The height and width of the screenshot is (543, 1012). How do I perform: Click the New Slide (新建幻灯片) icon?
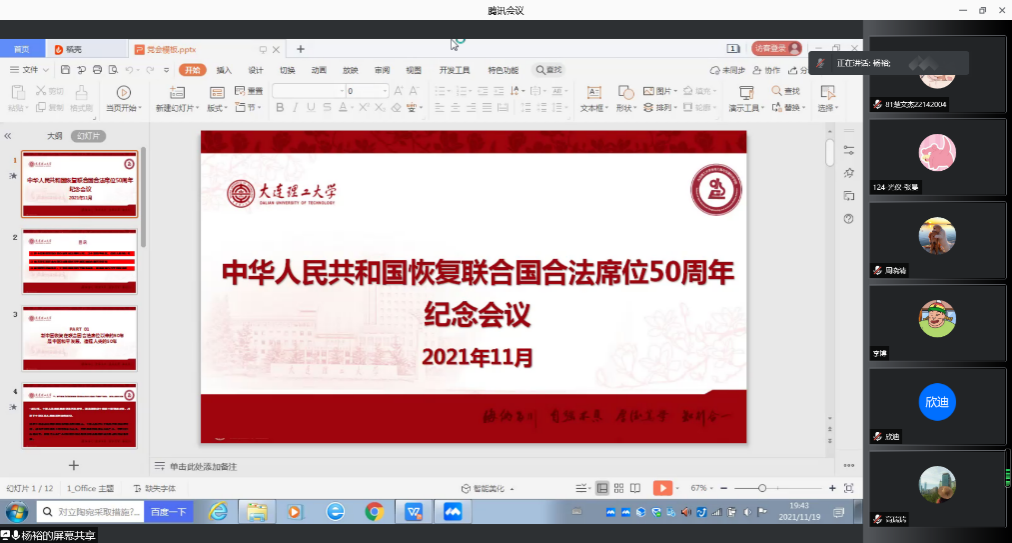tap(177, 92)
